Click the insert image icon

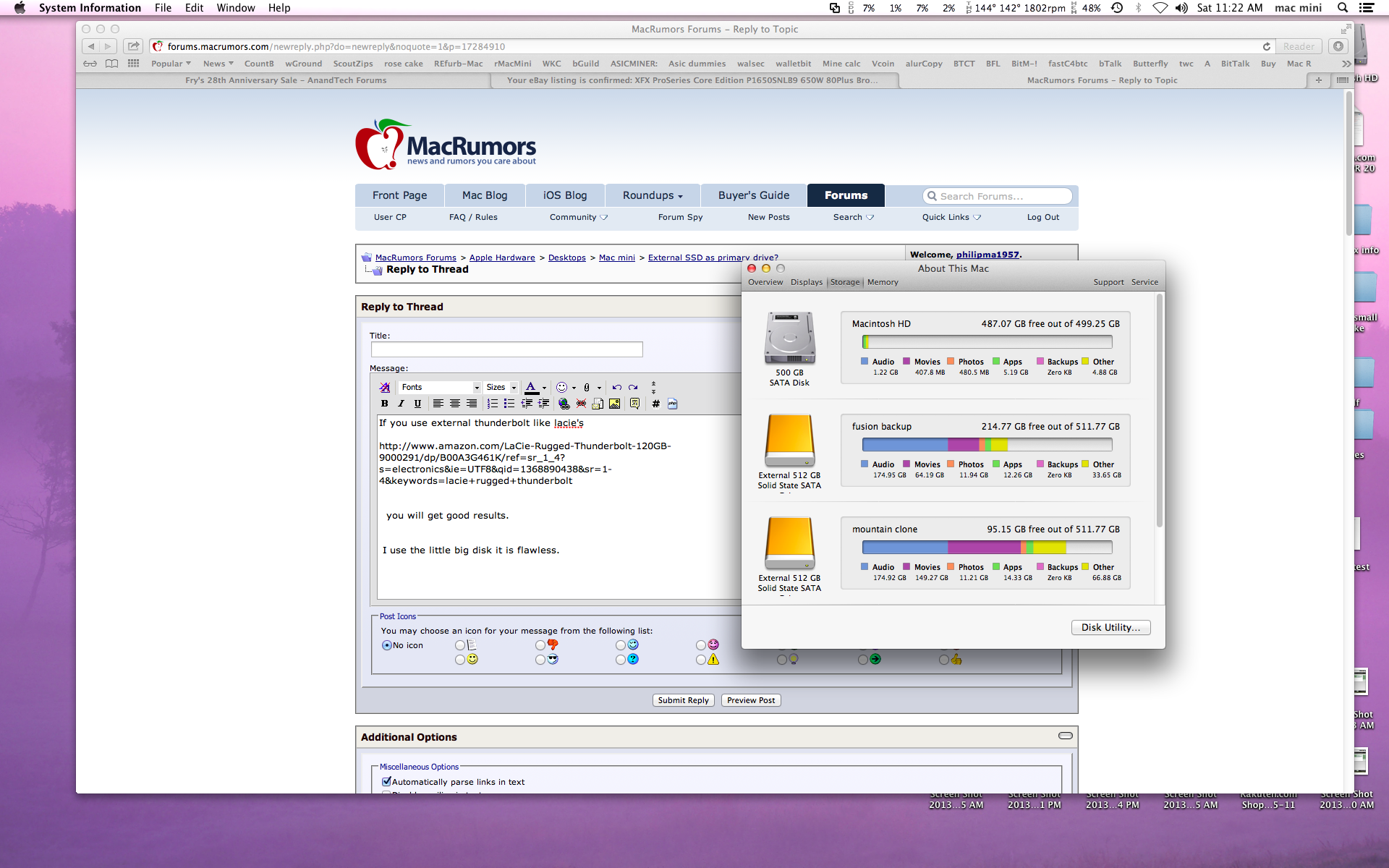[614, 404]
